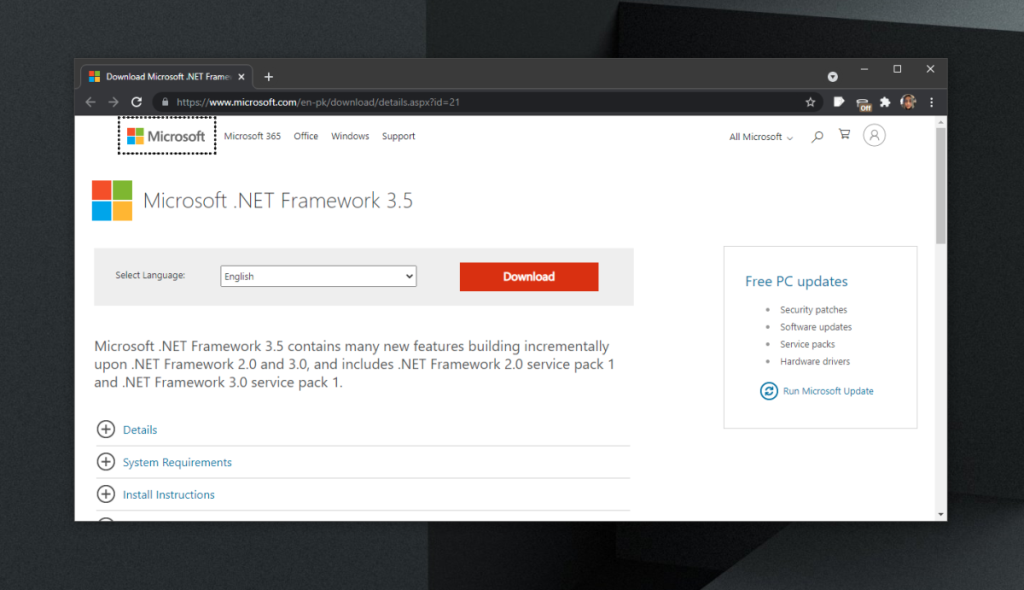
Task: Click the ad blocker extension showing Off
Action: [x=862, y=101]
